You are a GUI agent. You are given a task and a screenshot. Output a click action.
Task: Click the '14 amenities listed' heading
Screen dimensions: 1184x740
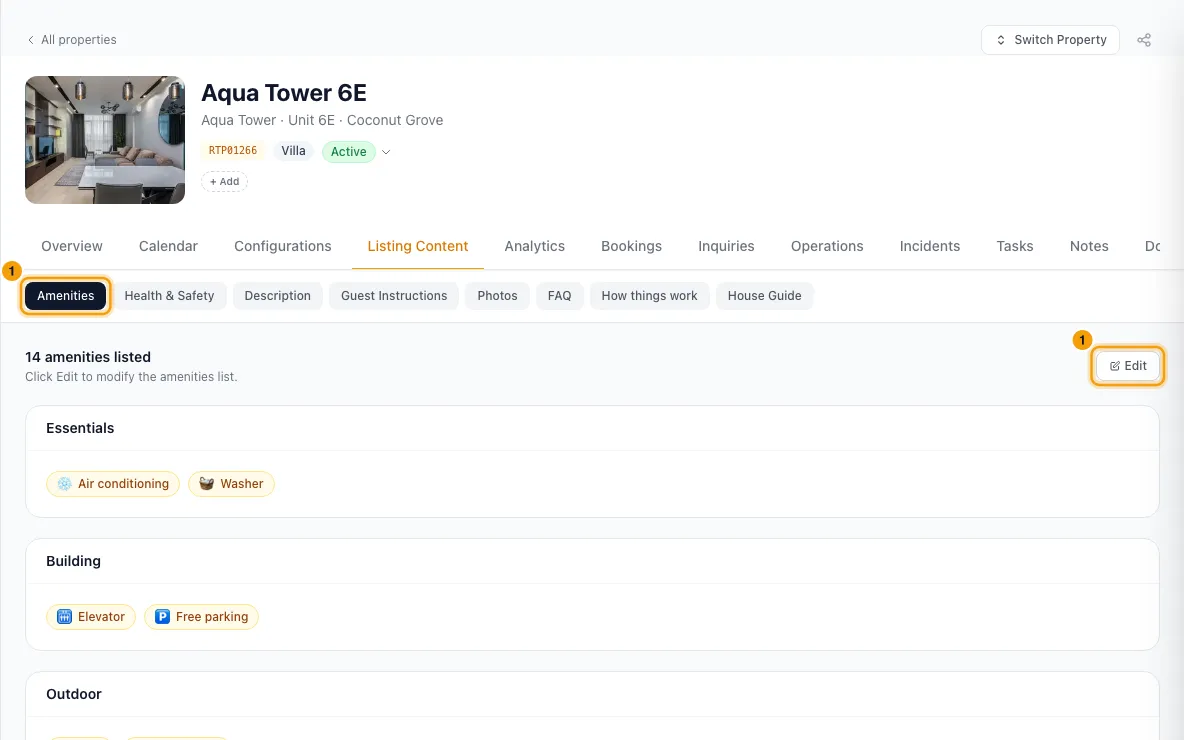[x=88, y=357]
